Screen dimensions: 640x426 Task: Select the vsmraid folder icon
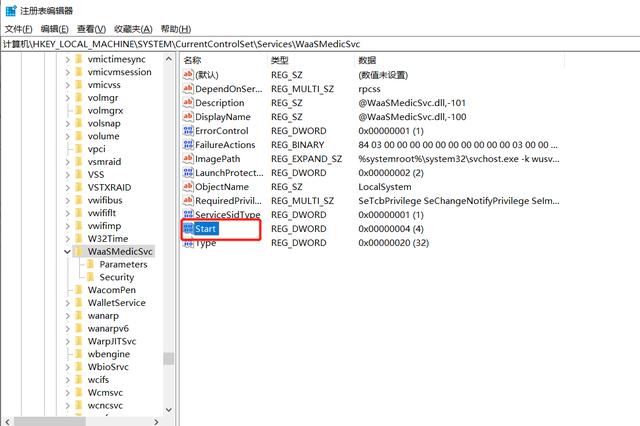(79, 162)
